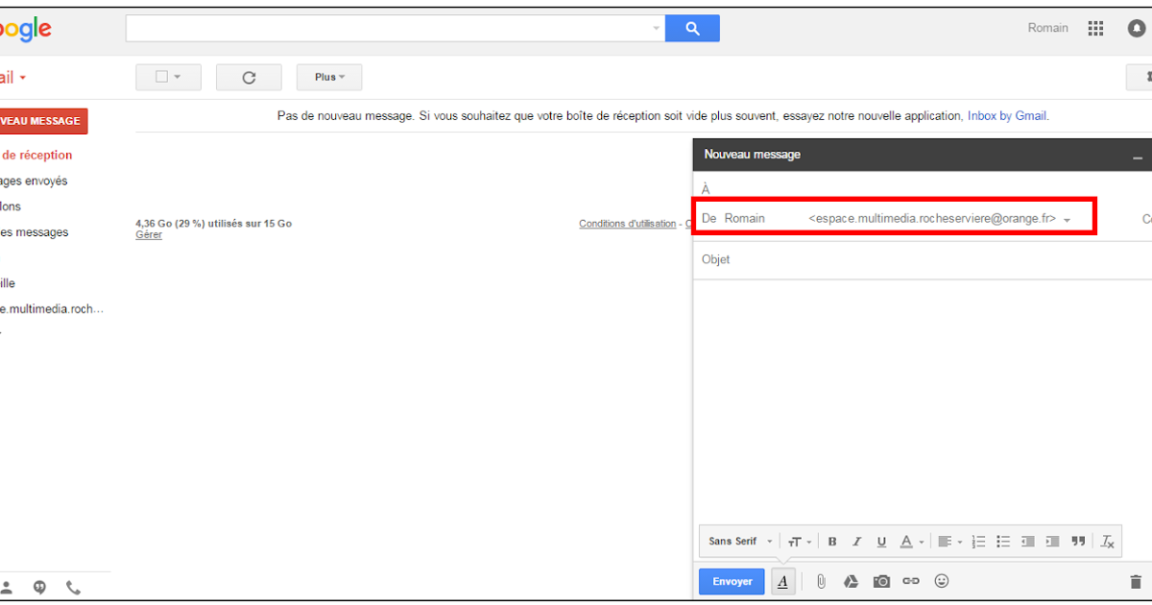Insert a photo with the camera icon
1152x605 pixels.
881,581
